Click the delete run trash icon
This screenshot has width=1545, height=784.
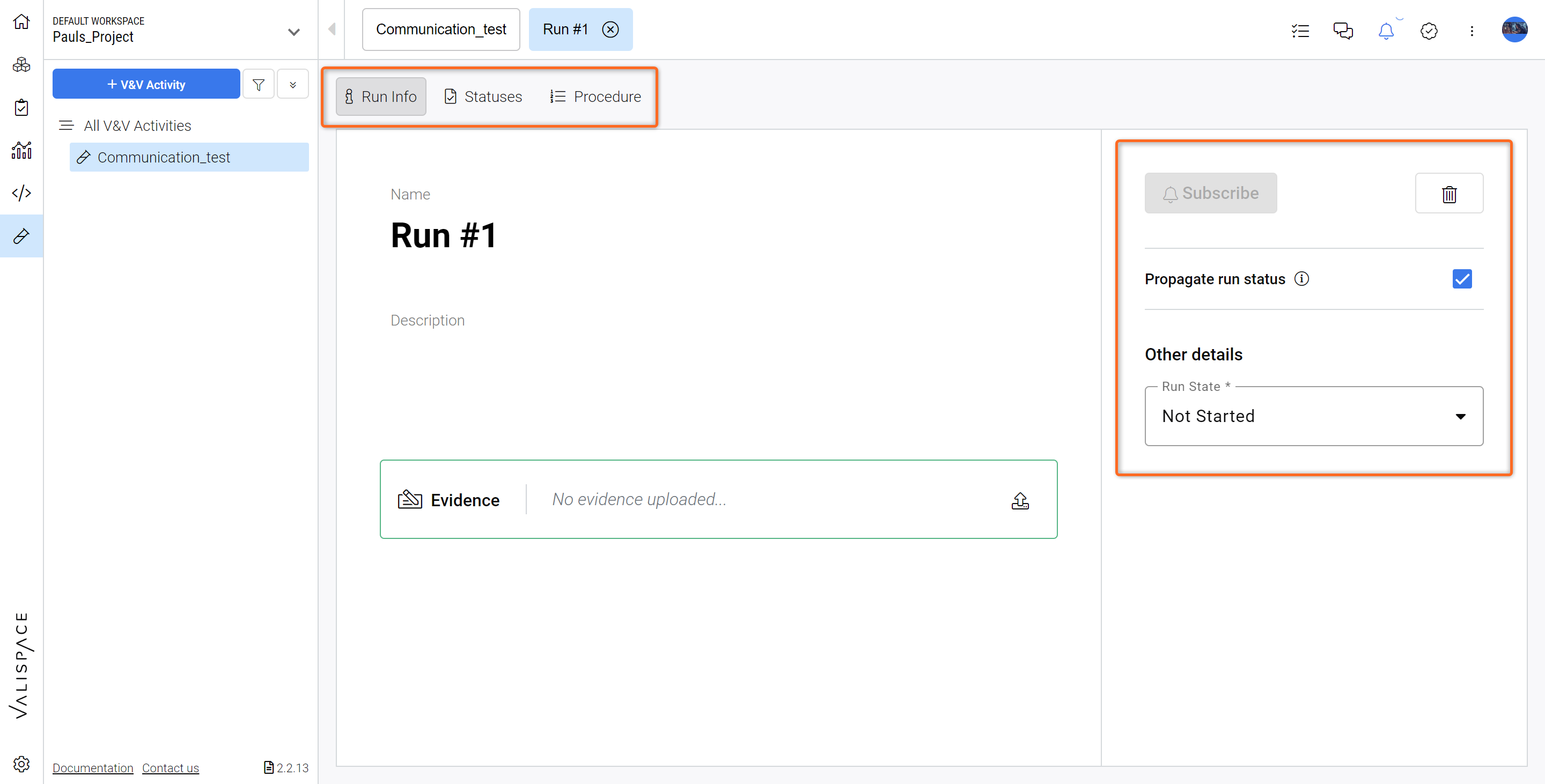pyautogui.click(x=1449, y=193)
